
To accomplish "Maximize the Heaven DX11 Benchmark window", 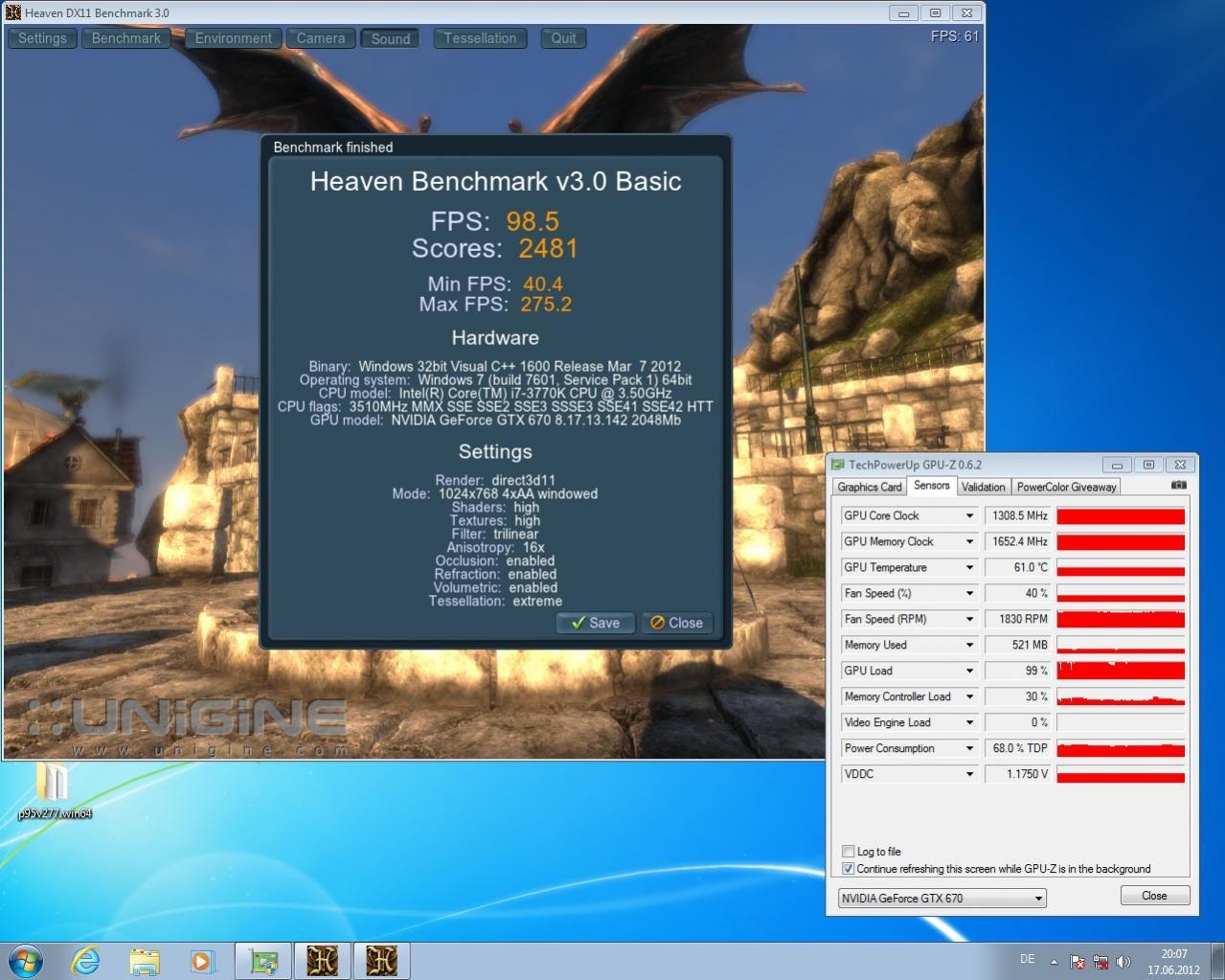I will 935,12.
